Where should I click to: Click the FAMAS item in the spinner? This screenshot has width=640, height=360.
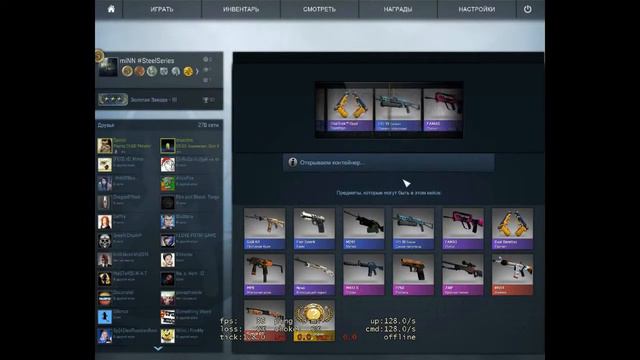point(442,110)
